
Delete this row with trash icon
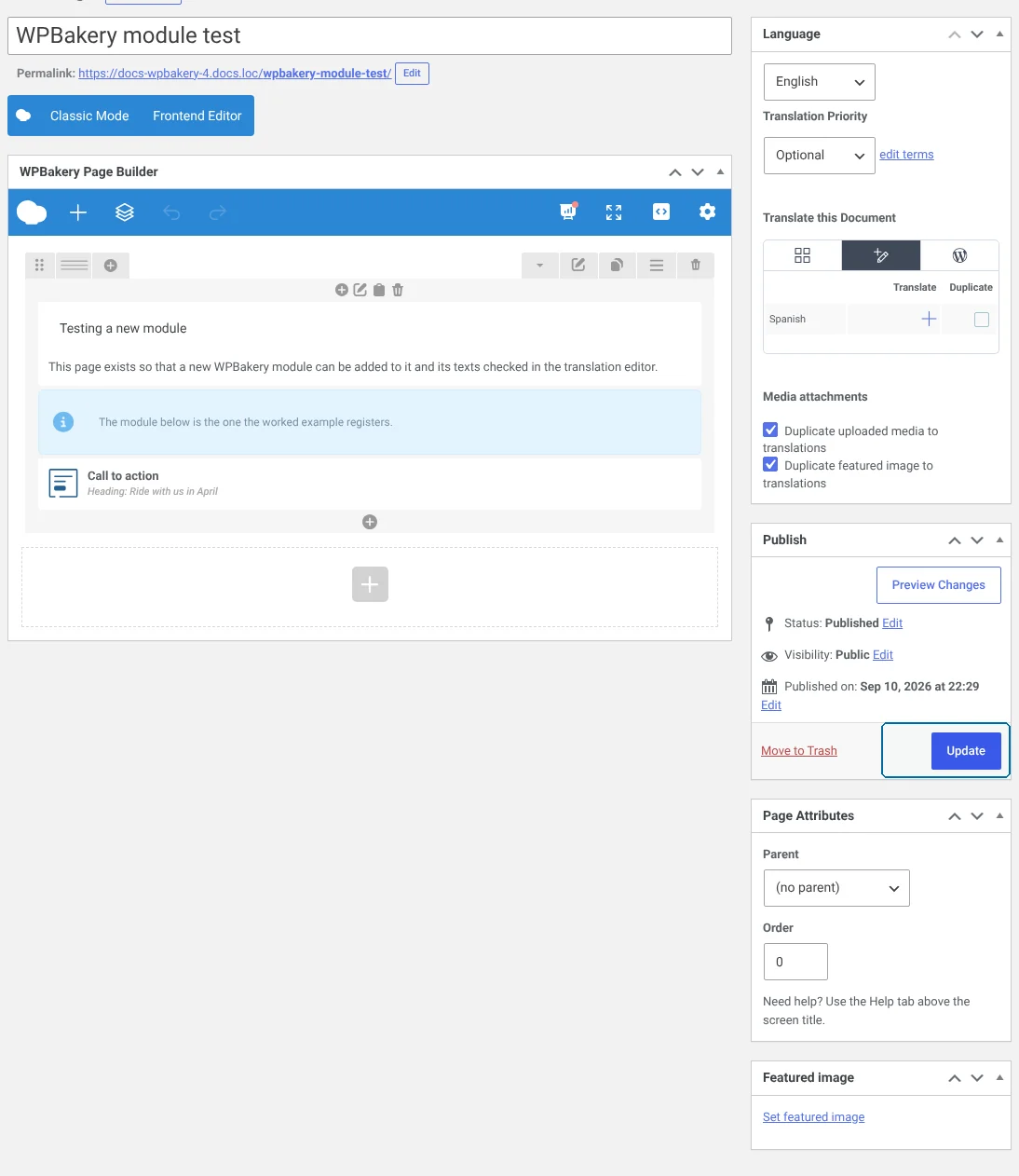[696, 266]
